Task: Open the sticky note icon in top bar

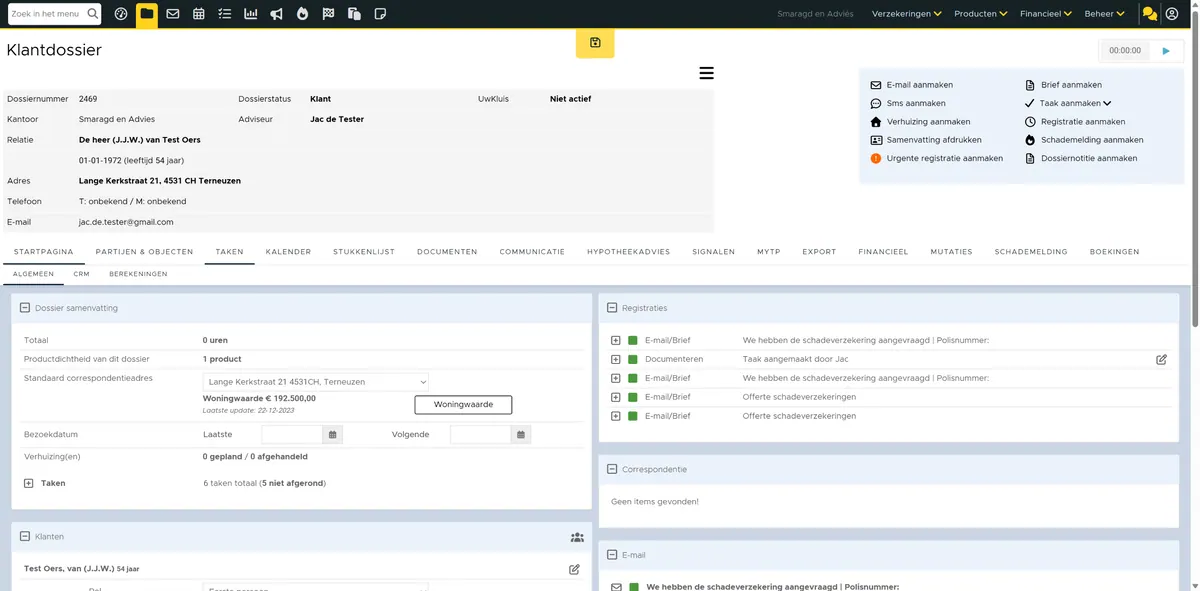Action: (x=380, y=14)
